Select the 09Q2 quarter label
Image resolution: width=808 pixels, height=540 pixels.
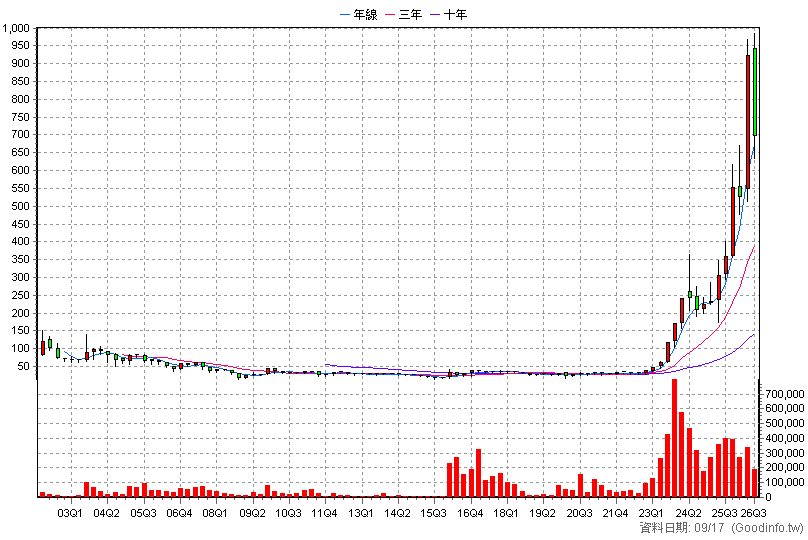point(252,513)
